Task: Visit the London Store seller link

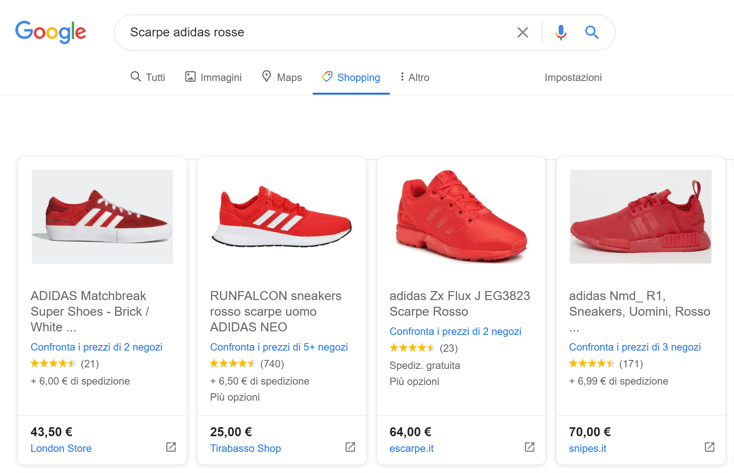Action: coord(61,448)
